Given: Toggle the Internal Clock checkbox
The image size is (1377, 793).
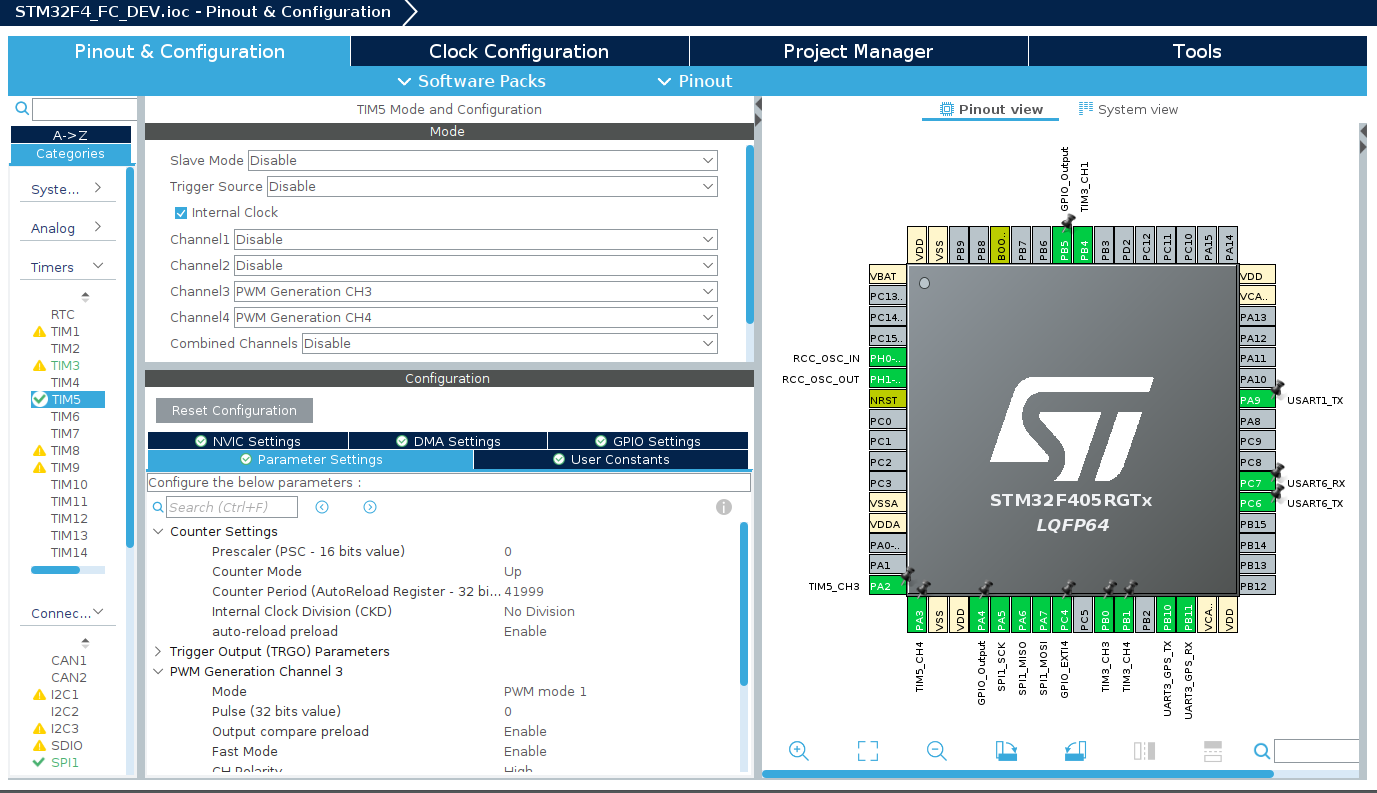Looking at the screenshot, I should click(x=181, y=212).
